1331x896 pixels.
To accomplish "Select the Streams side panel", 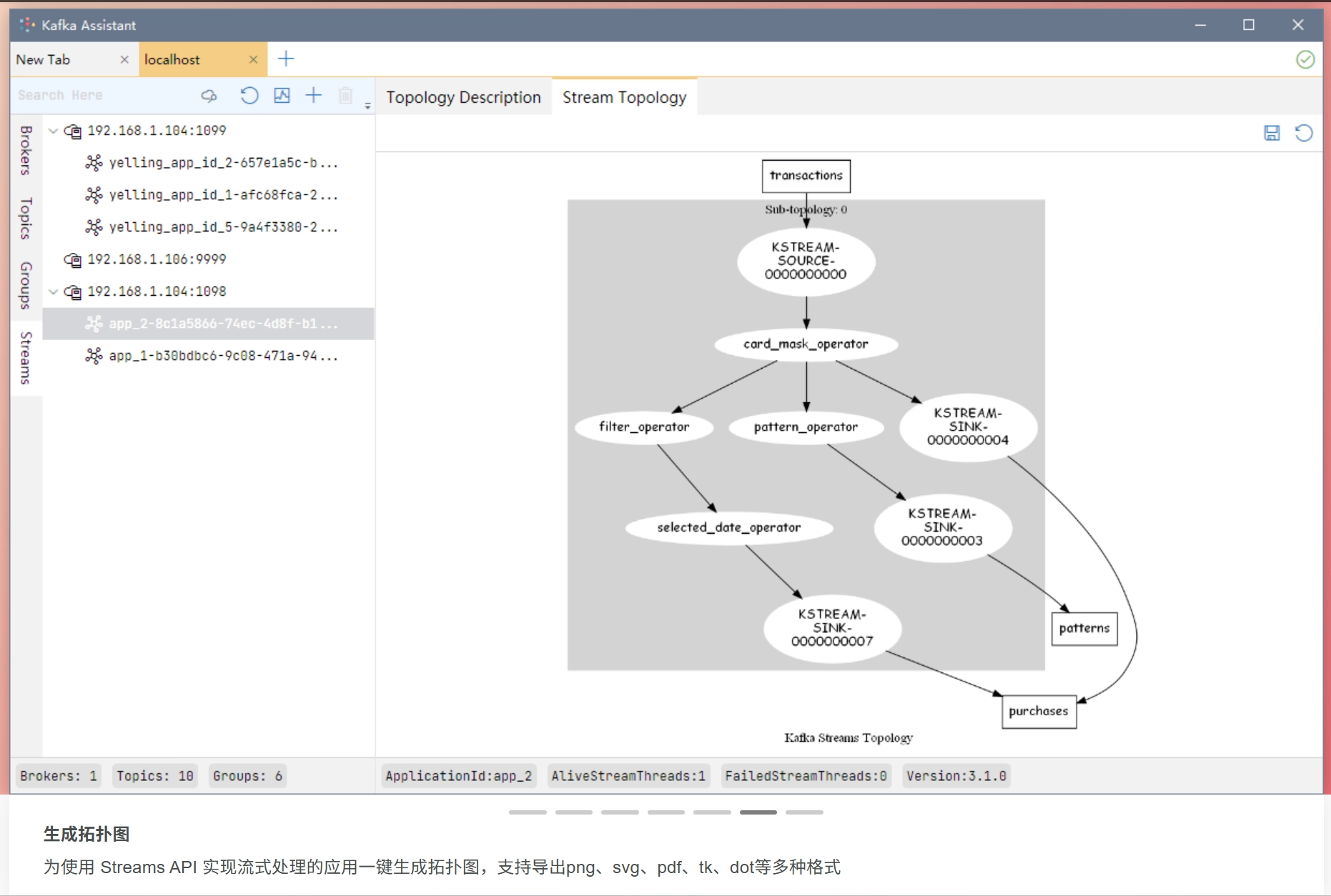I will click(x=26, y=358).
